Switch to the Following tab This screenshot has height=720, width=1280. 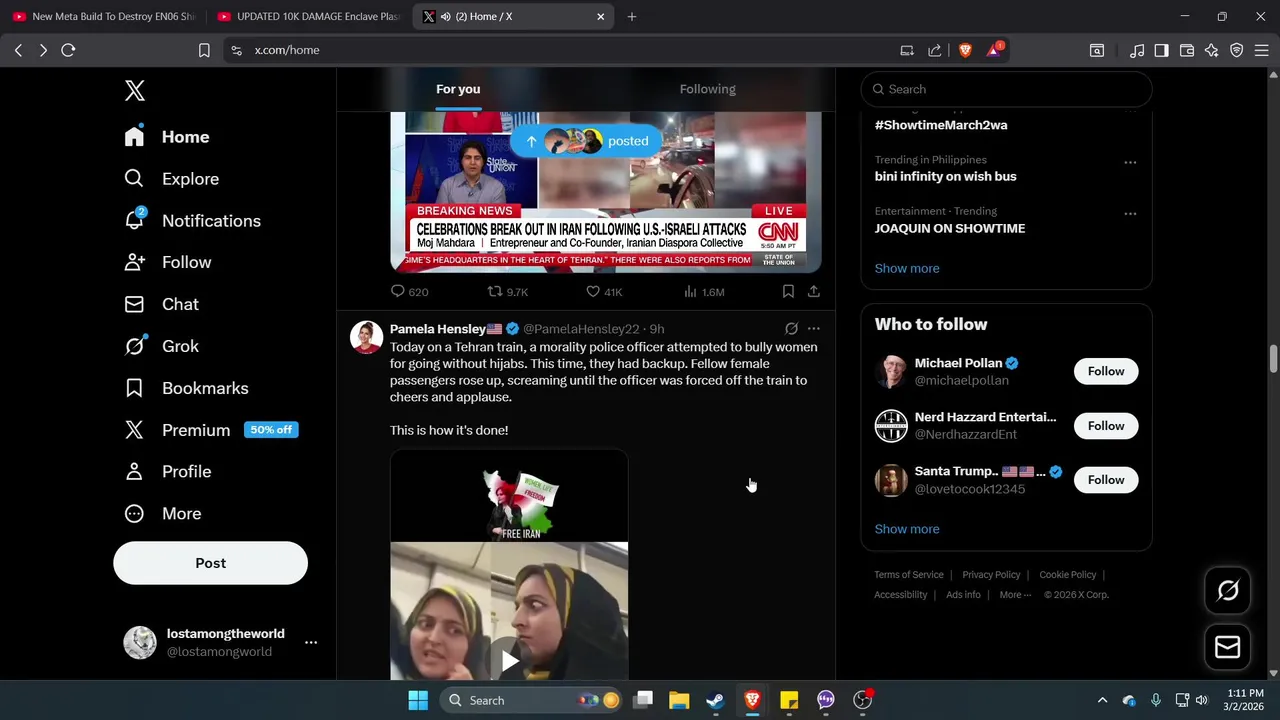pyautogui.click(x=708, y=89)
